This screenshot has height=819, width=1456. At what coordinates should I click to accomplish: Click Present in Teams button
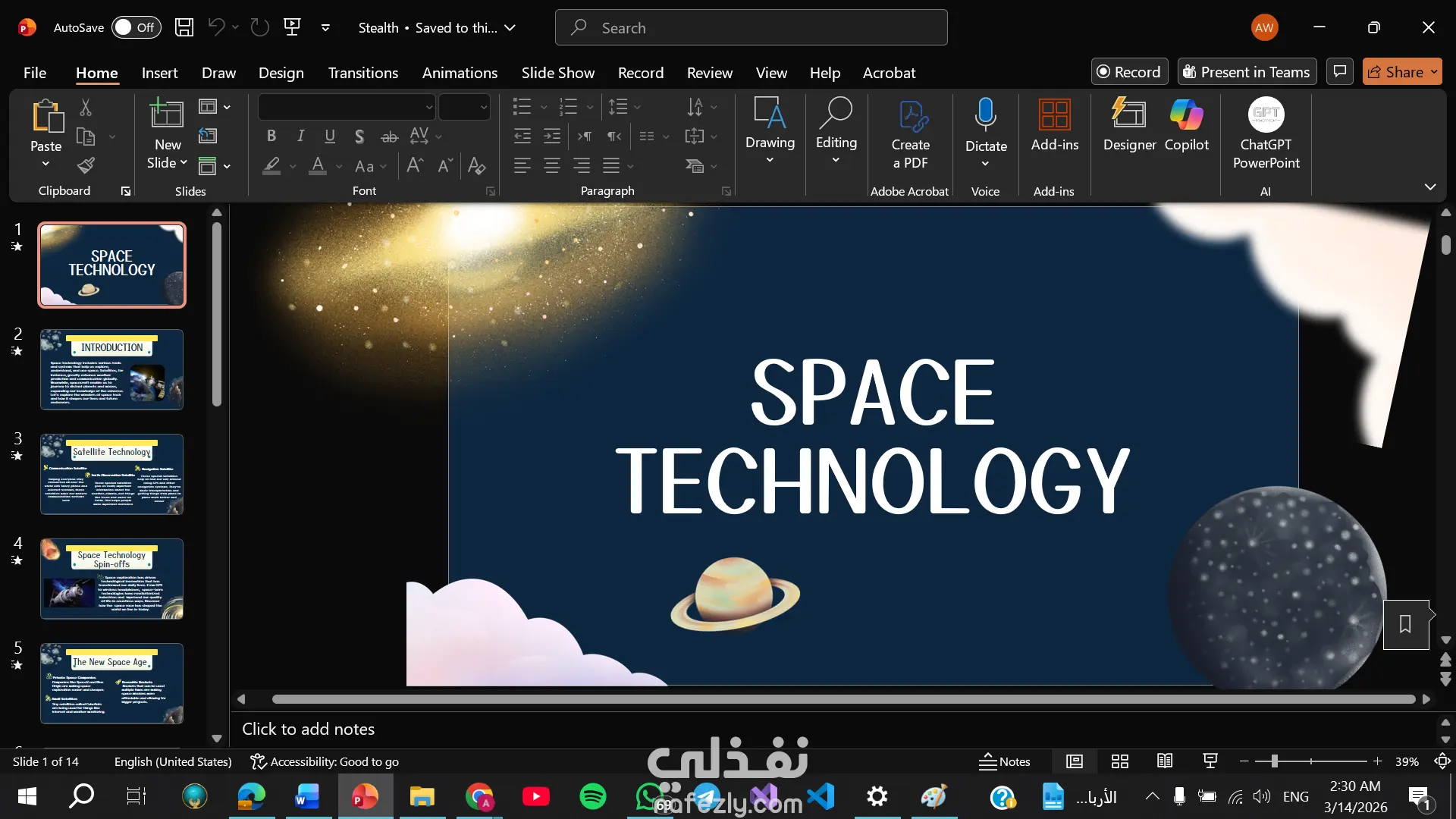click(x=1247, y=71)
